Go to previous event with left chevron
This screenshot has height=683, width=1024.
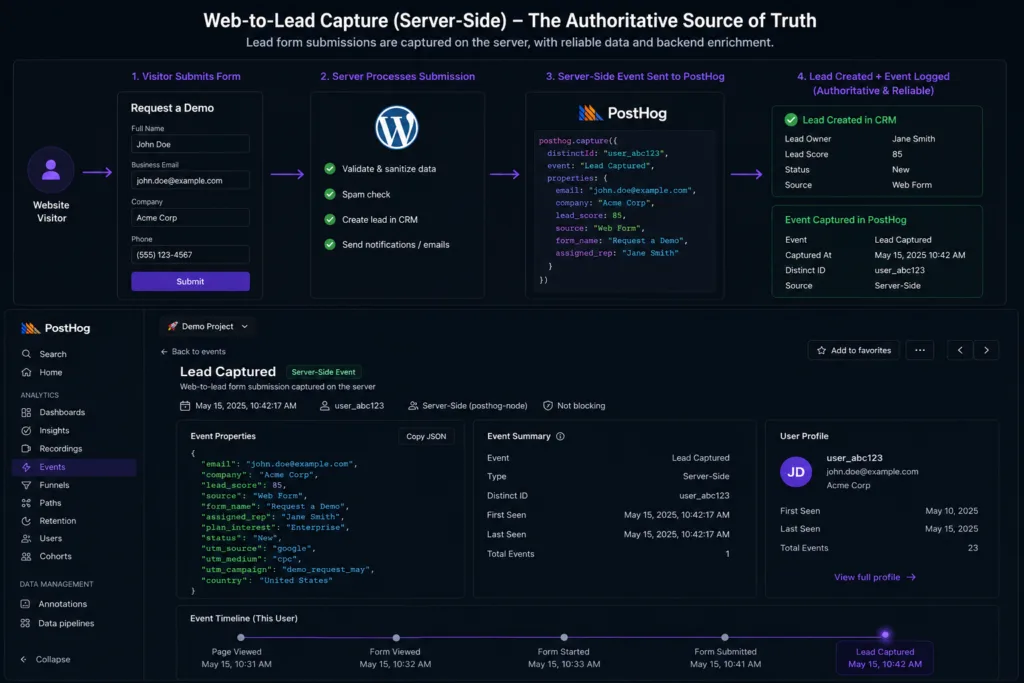[x=960, y=351]
